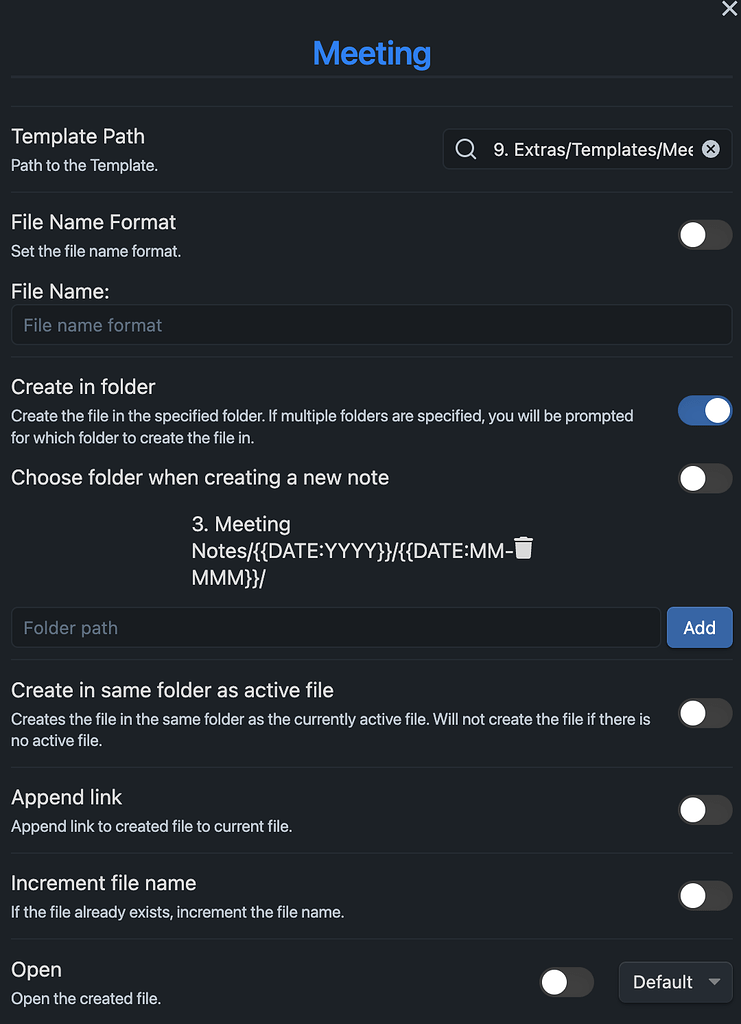The width and height of the screenshot is (741, 1024).
Task: Click the search icon in Template Path
Action: click(465, 149)
